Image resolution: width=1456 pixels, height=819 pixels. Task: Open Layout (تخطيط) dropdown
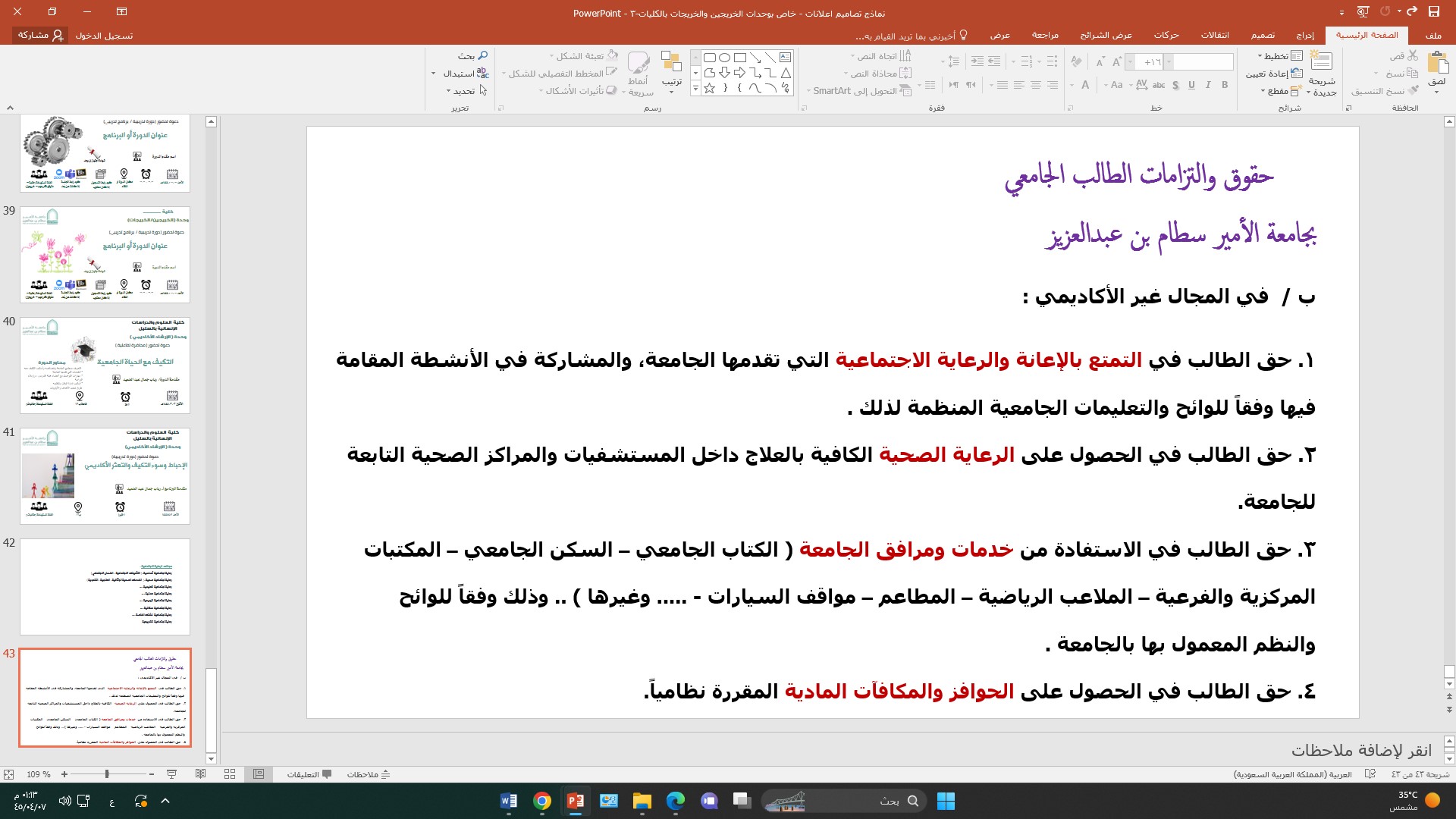coord(1280,56)
